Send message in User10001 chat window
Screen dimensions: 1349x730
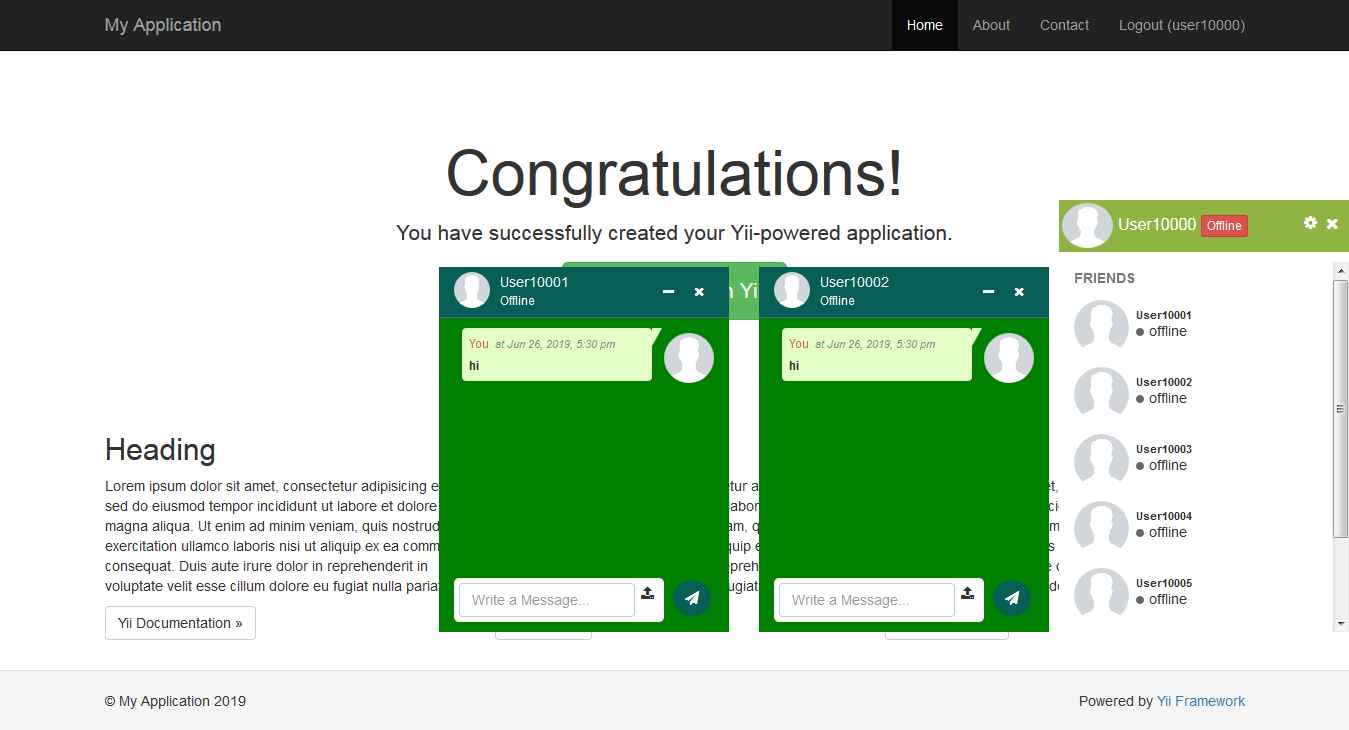point(692,598)
